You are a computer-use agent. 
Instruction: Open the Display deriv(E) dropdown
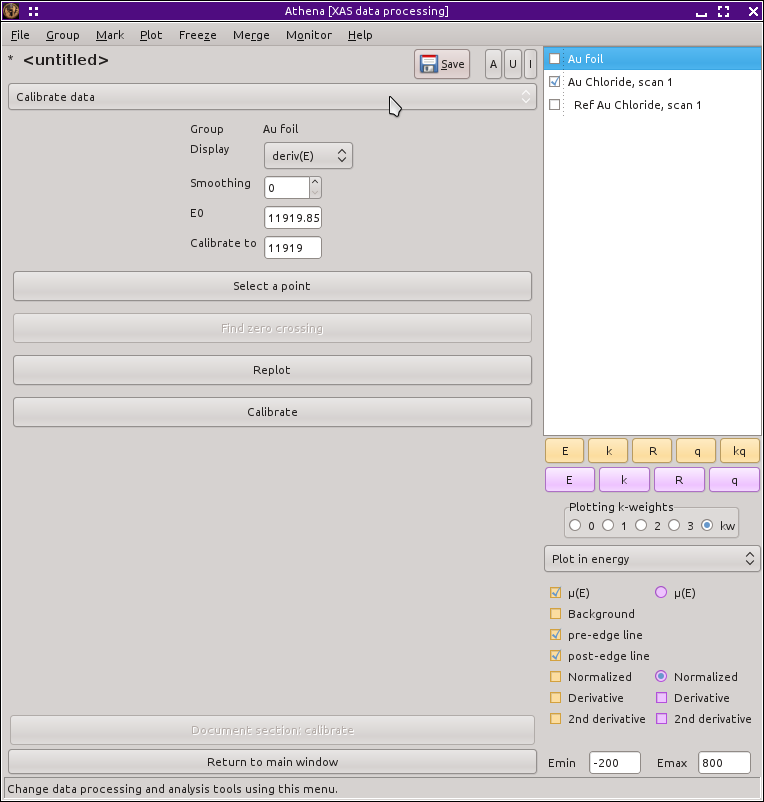point(308,155)
